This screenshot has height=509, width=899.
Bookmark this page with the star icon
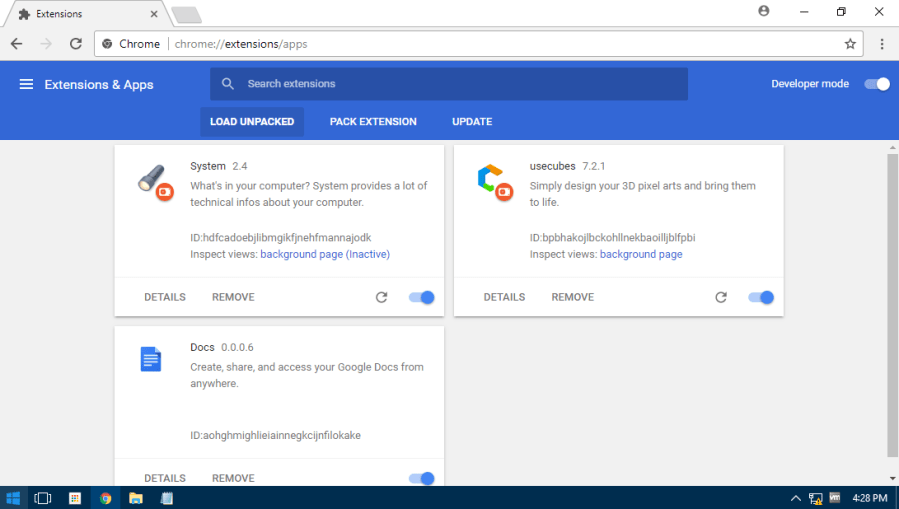pyautogui.click(x=850, y=44)
